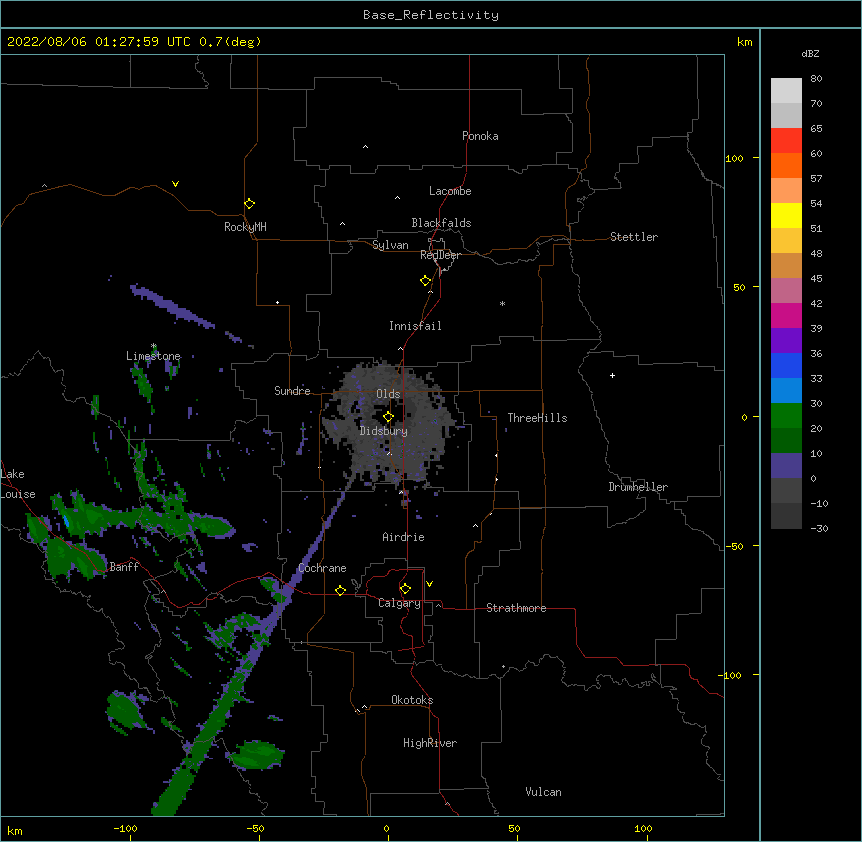Click the yellow V marker east of Calgary
This screenshot has width=862, height=842.
click(429, 584)
